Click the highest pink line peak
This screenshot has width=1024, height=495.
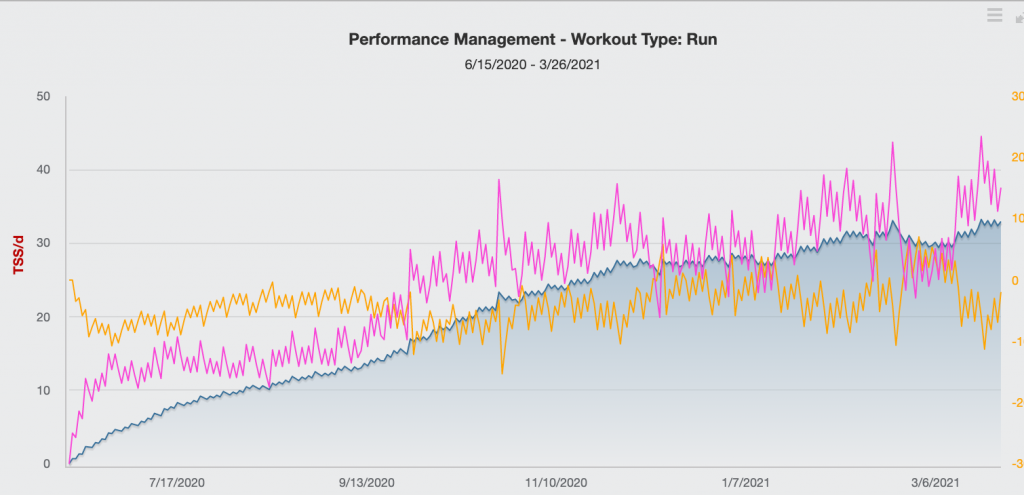point(980,137)
